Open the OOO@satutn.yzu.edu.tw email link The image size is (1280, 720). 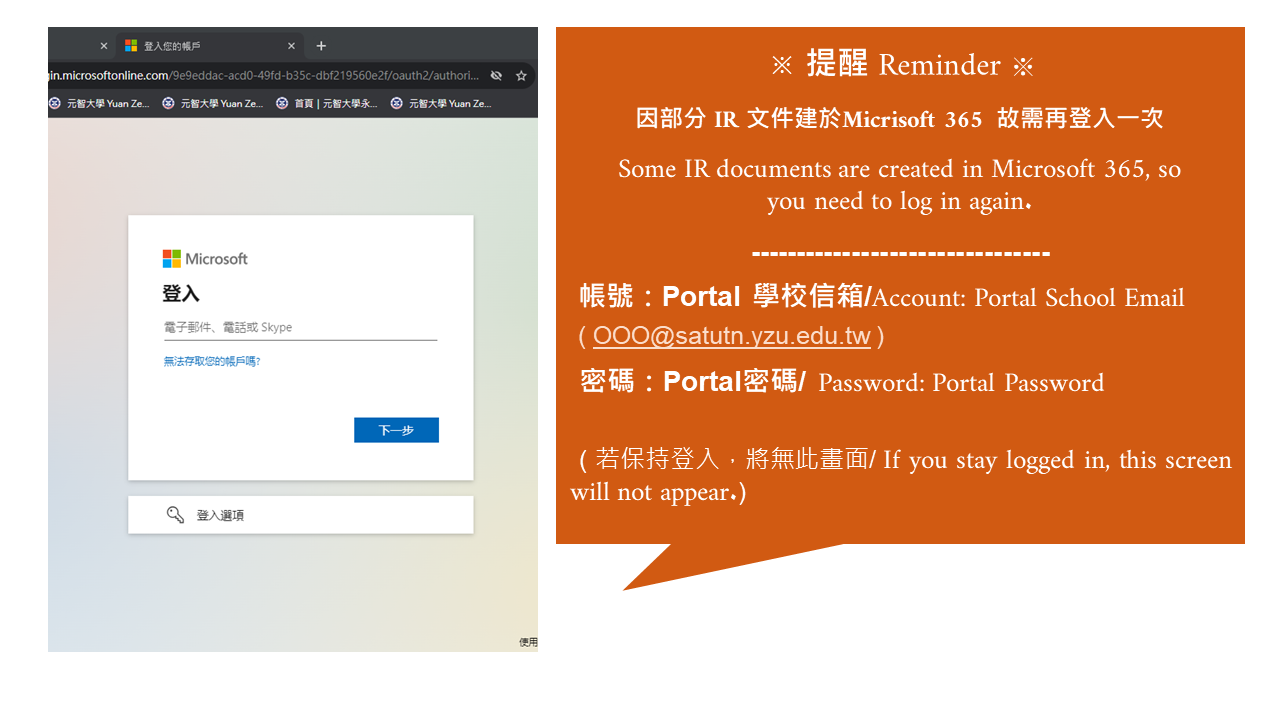click(731, 336)
